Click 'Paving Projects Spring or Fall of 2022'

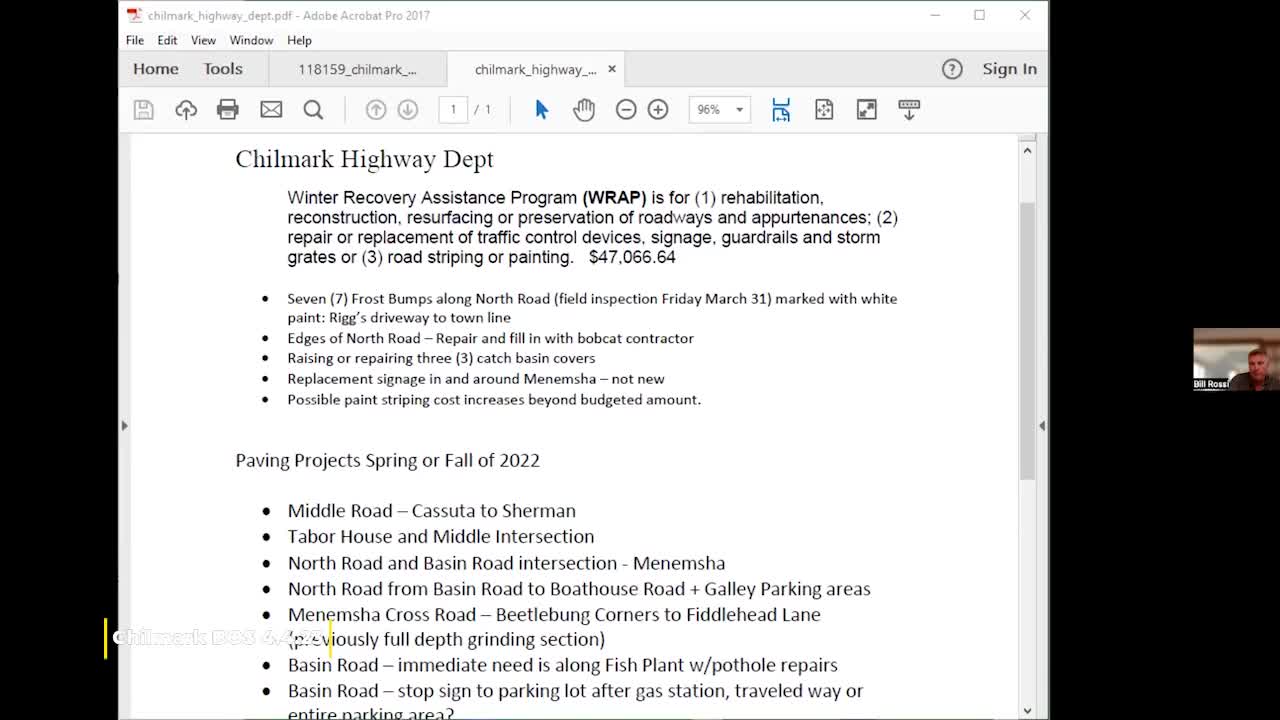(x=388, y=460)
